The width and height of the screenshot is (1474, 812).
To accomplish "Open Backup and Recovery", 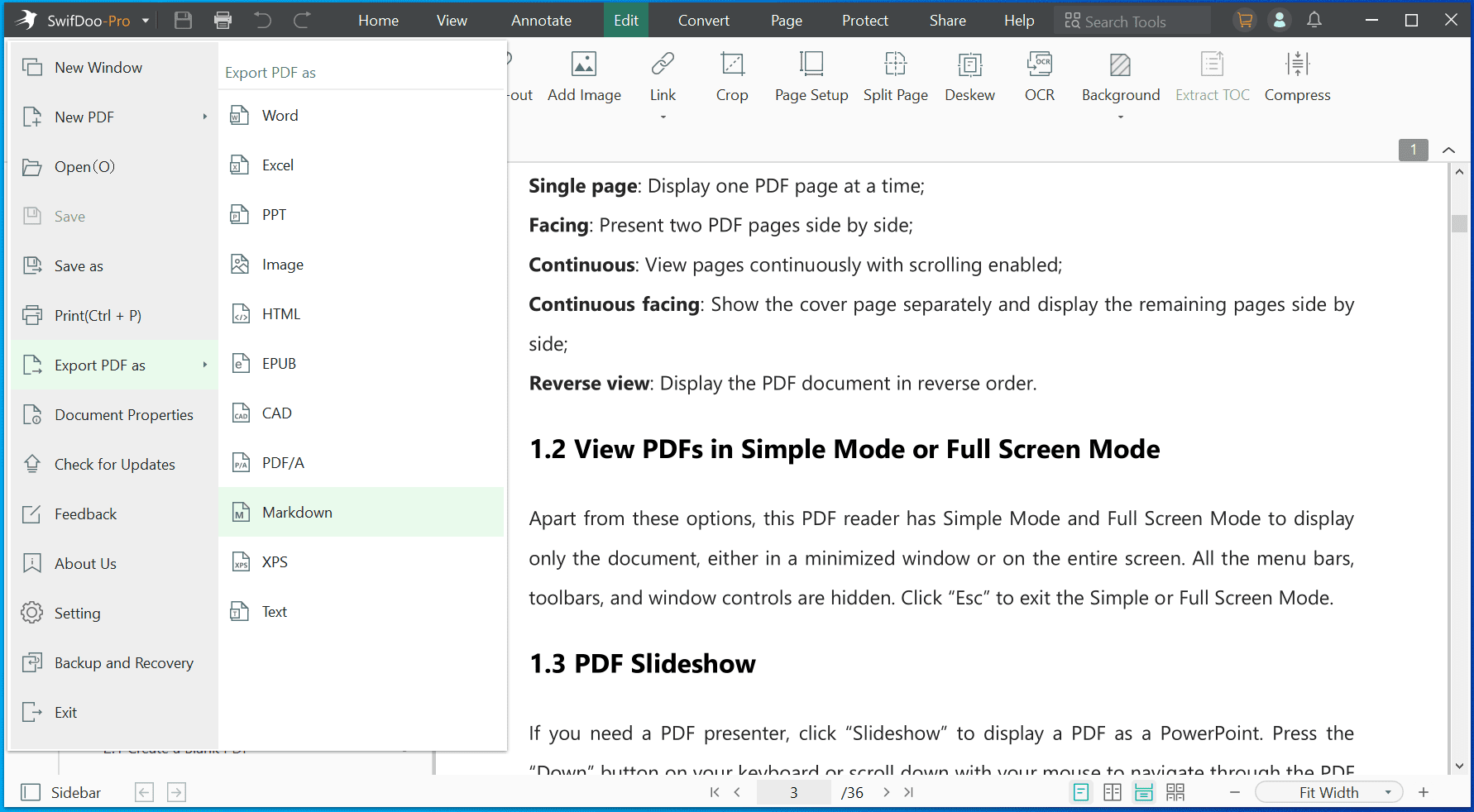I will click(114, 663).
